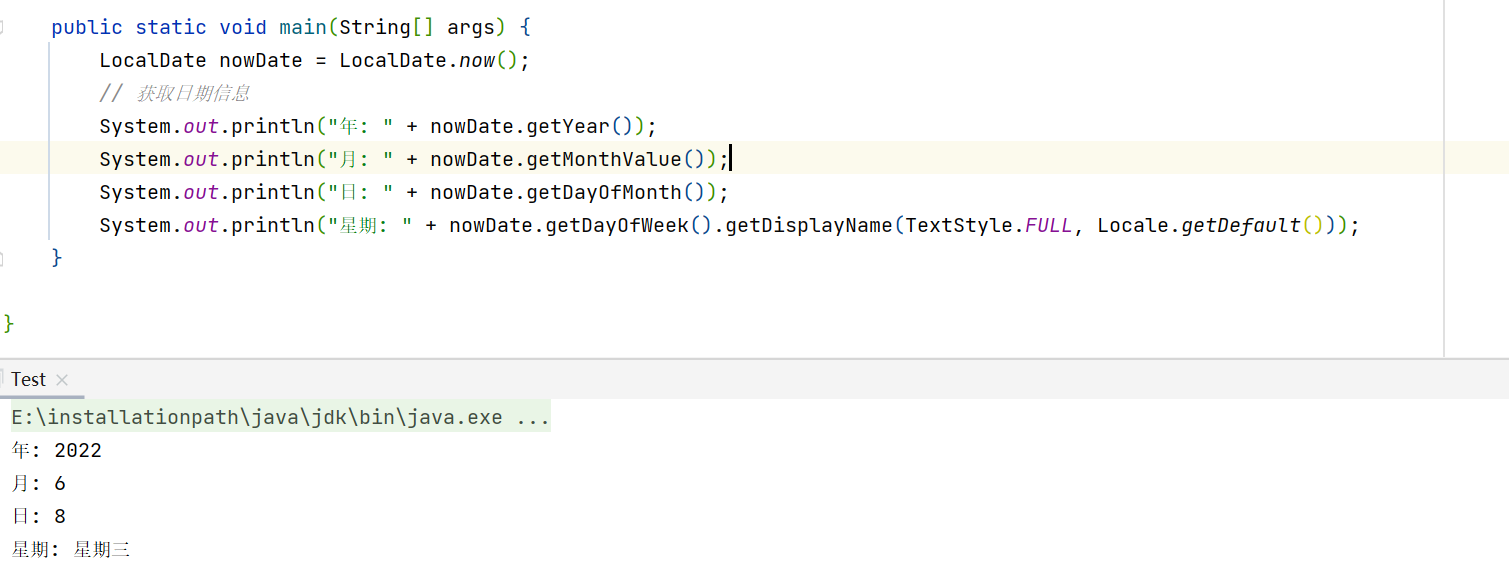
Task: Click the nowDate variable declaration
Action: [x=260, y=60]
